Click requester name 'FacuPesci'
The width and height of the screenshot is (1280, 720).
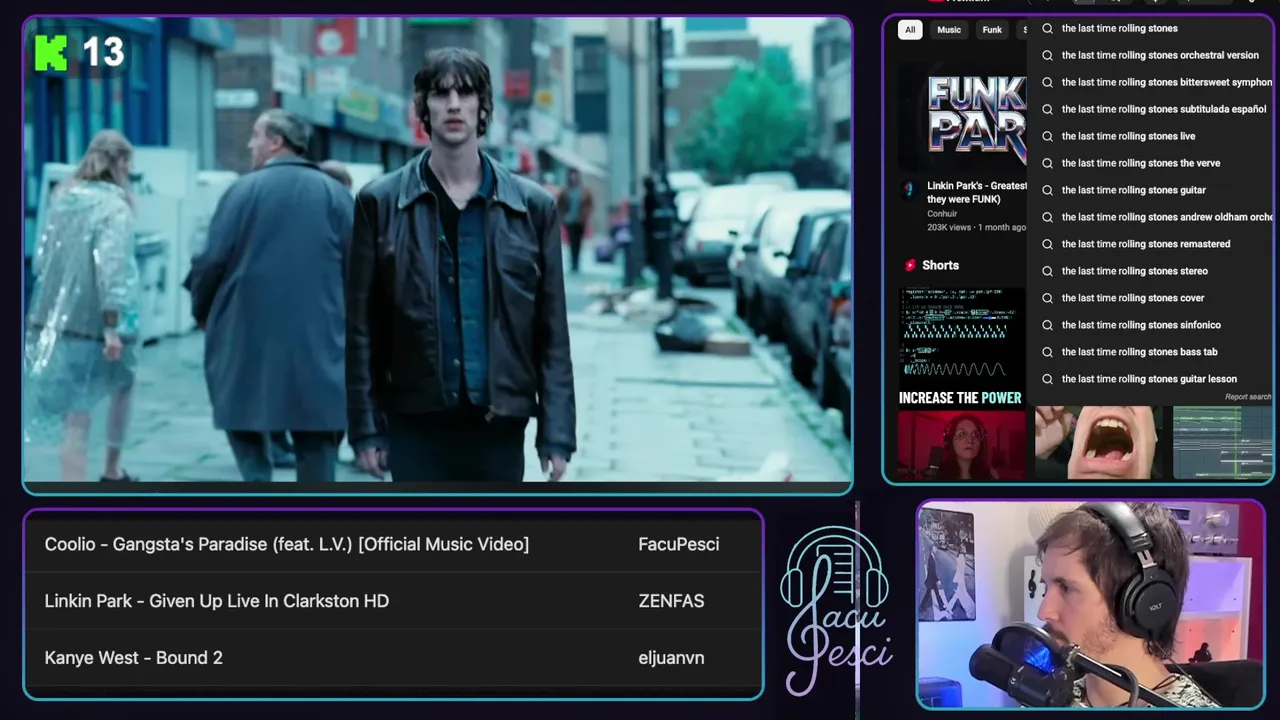679,544
